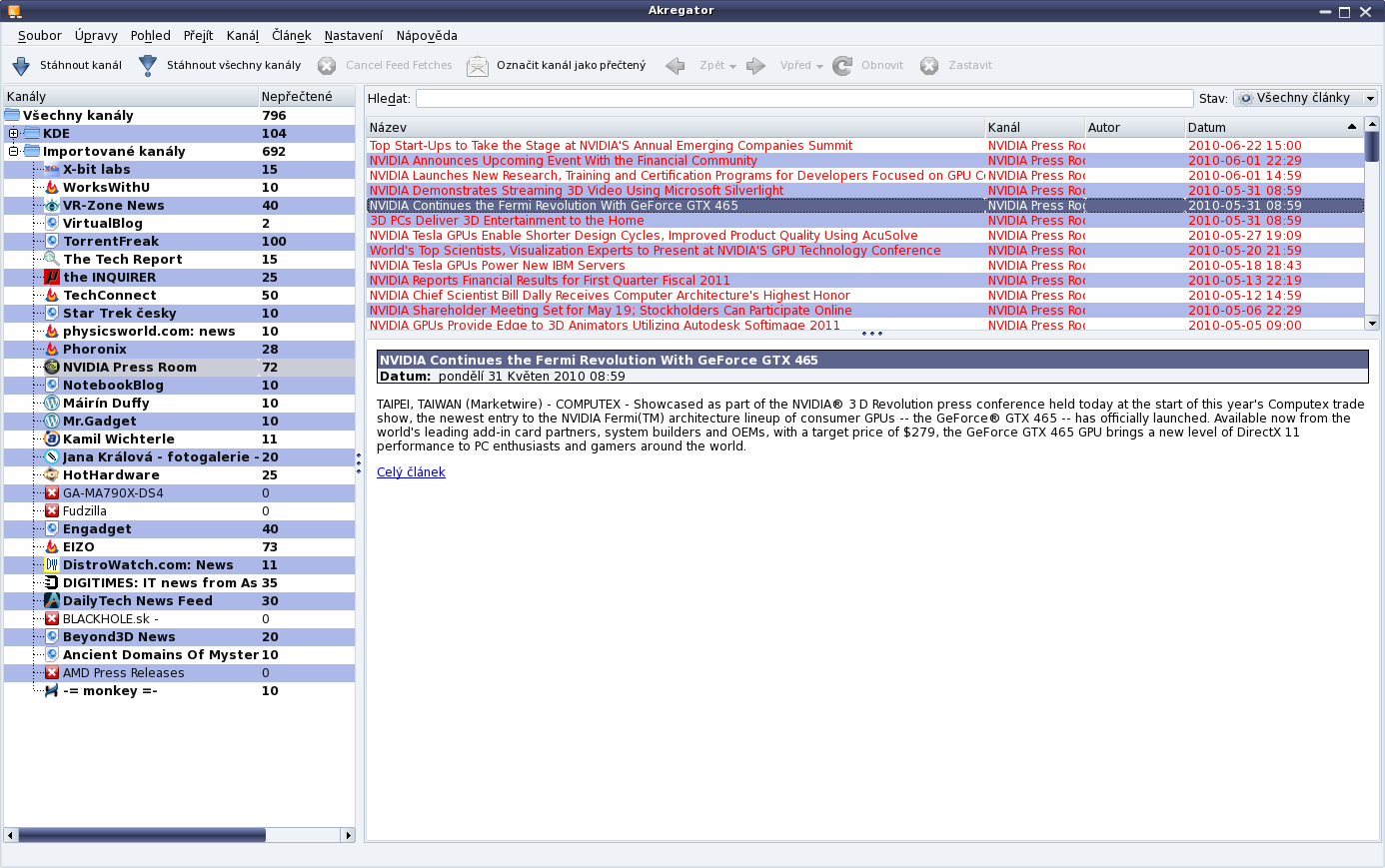Open the Celý článek link
This screenshot has width=1385, height=868.
(x=411, y=472)
